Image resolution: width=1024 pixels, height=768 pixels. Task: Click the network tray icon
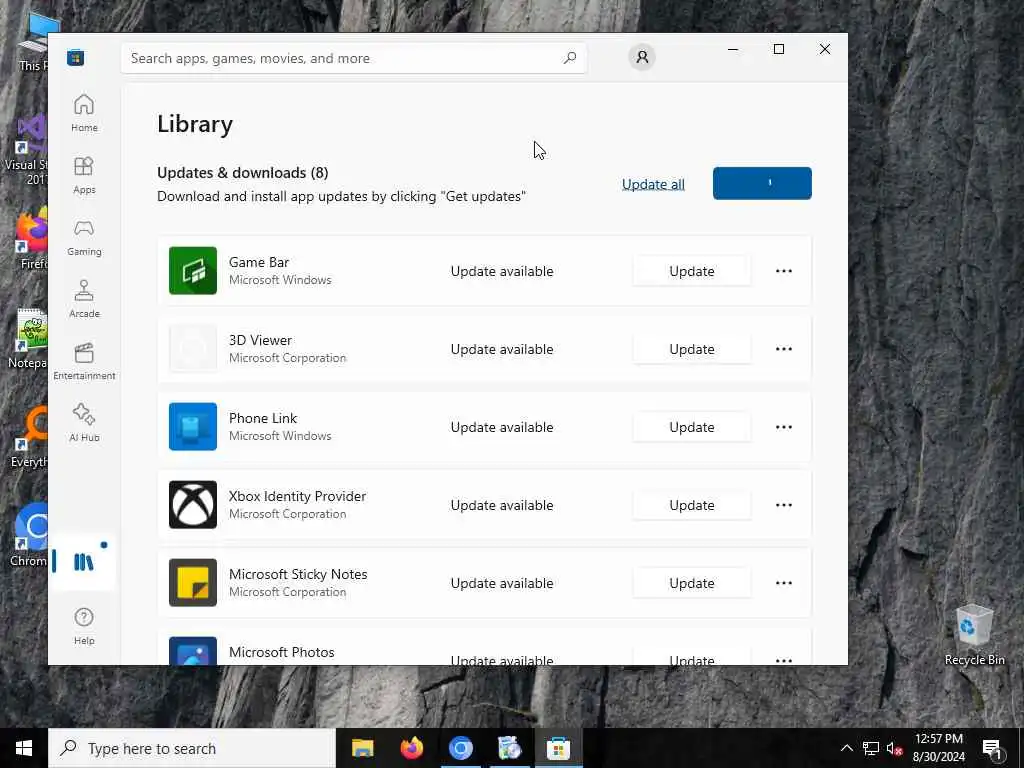871,748
